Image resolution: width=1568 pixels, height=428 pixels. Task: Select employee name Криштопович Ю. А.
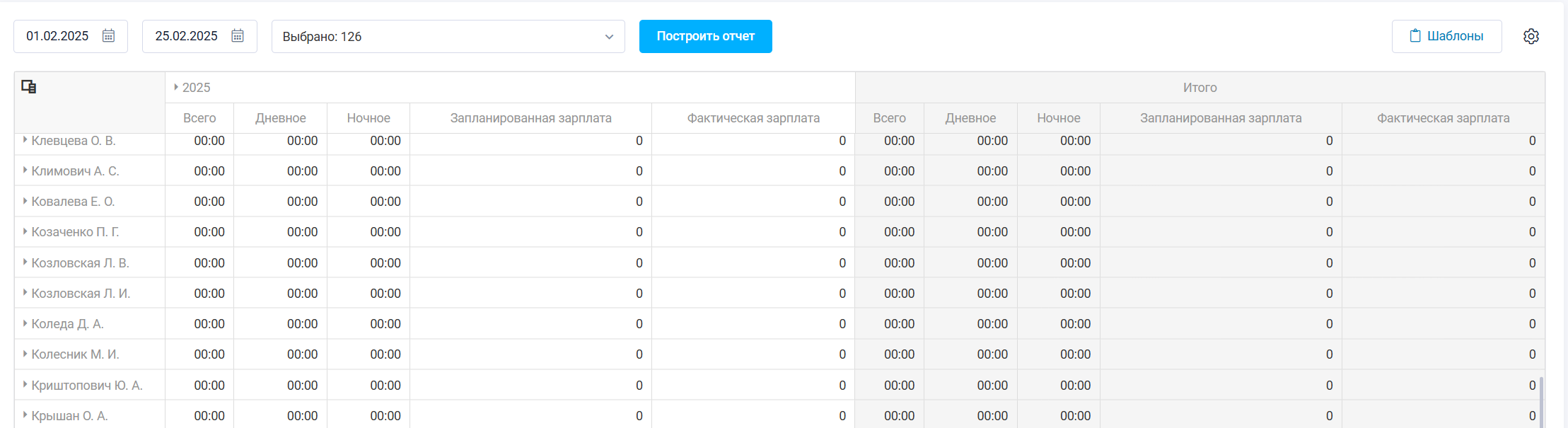tap(87, 386)
